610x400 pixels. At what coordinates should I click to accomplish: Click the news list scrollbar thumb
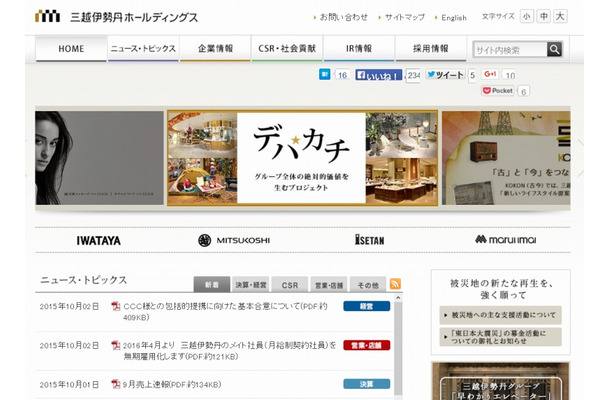click(x=398, y=348)
